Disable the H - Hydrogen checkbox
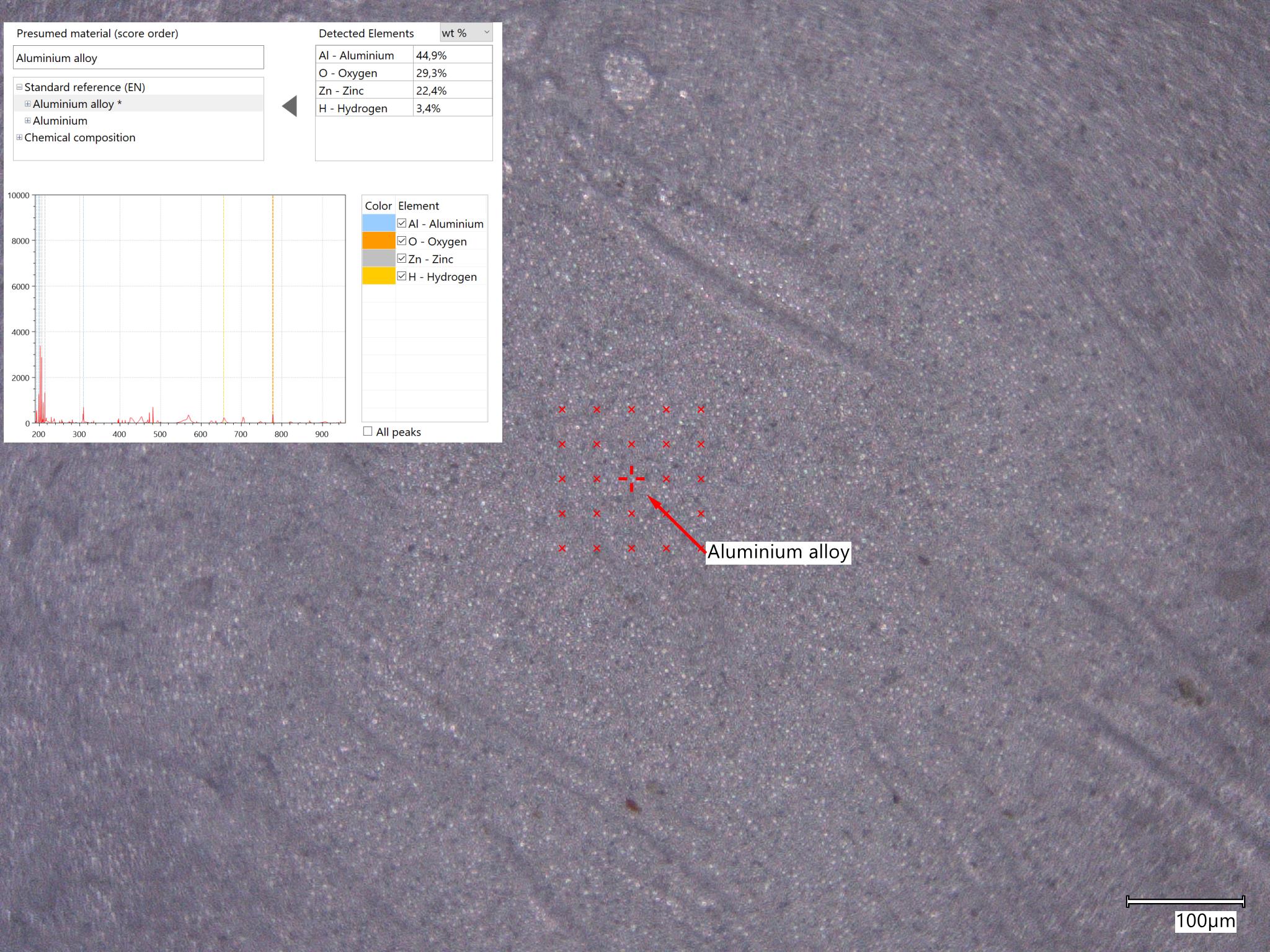 point(402,276)
